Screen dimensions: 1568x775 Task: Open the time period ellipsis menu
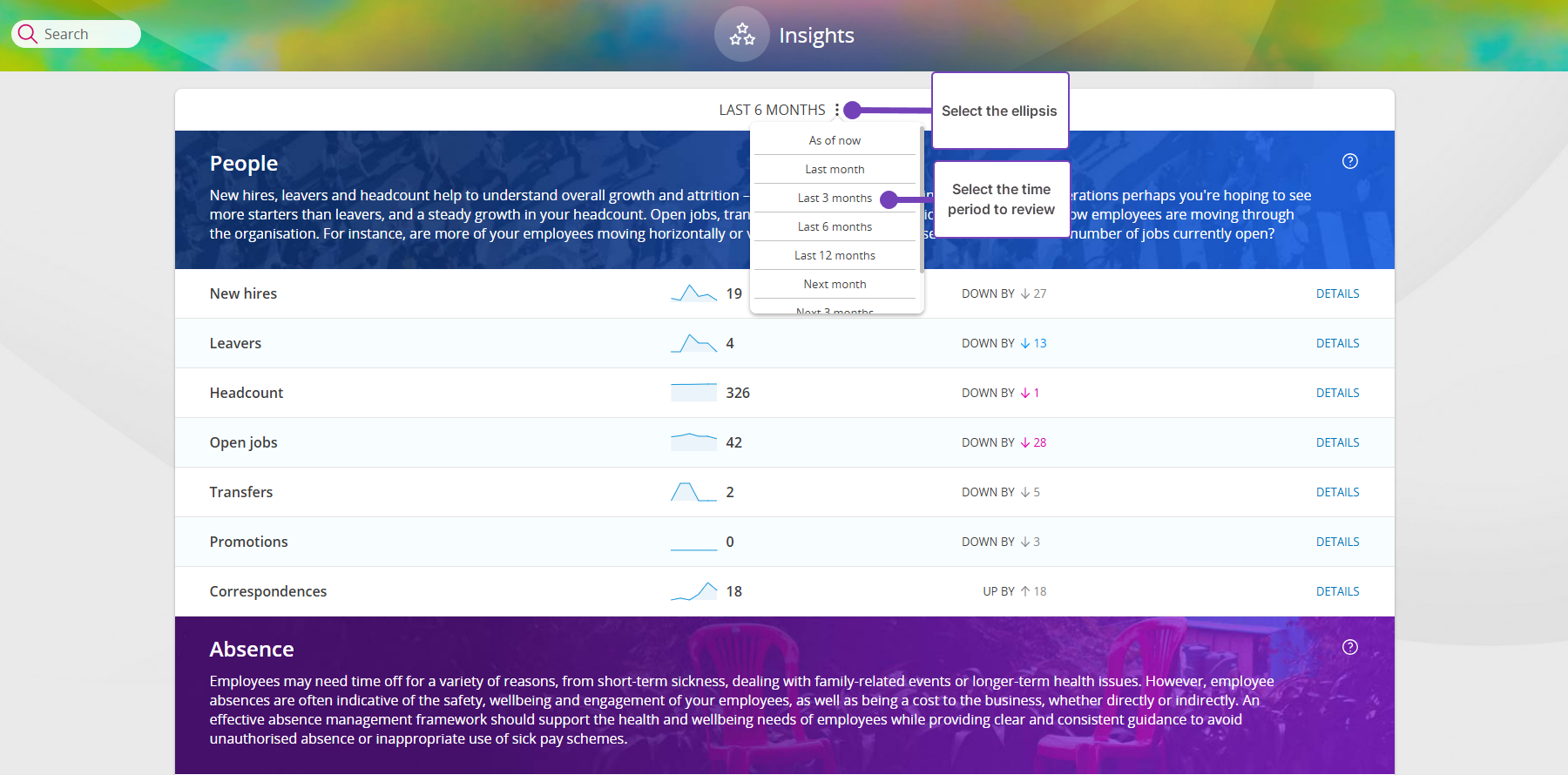click(836, 110)
